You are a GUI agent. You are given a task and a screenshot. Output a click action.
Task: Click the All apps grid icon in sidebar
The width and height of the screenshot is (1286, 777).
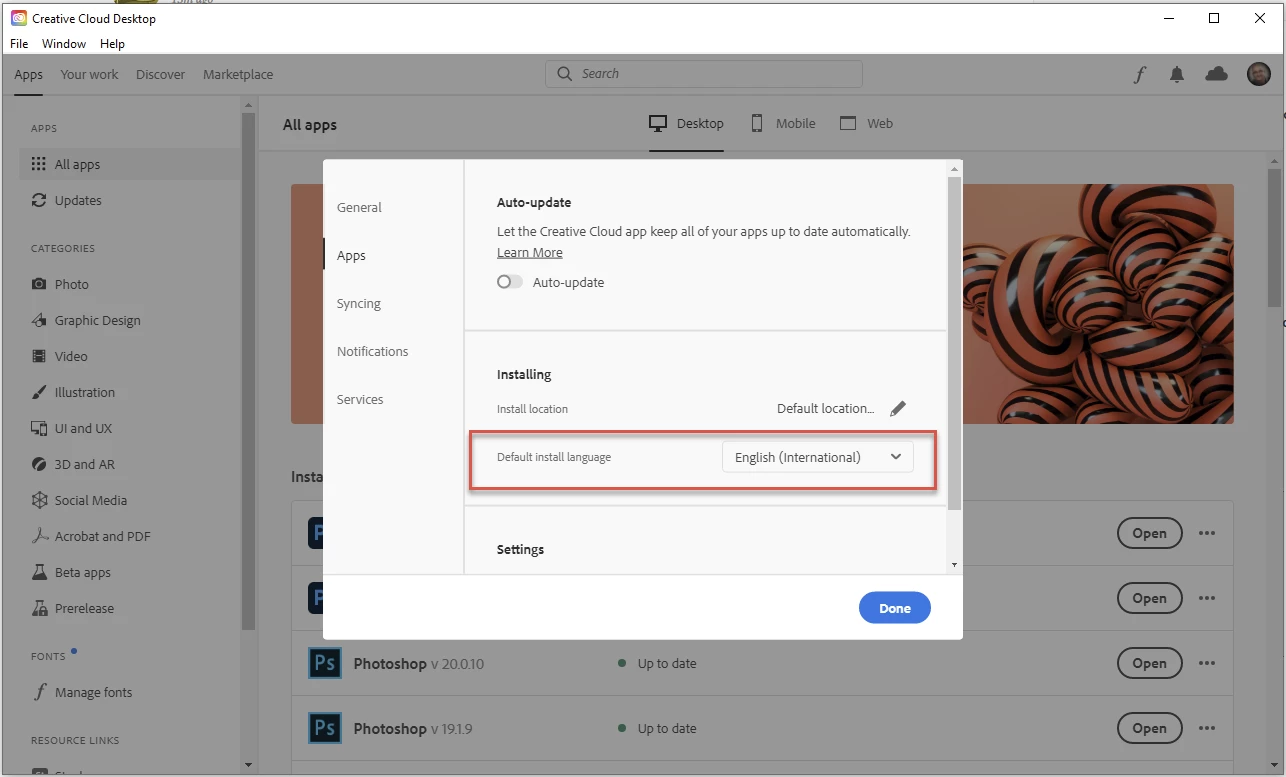coord(39,164)
